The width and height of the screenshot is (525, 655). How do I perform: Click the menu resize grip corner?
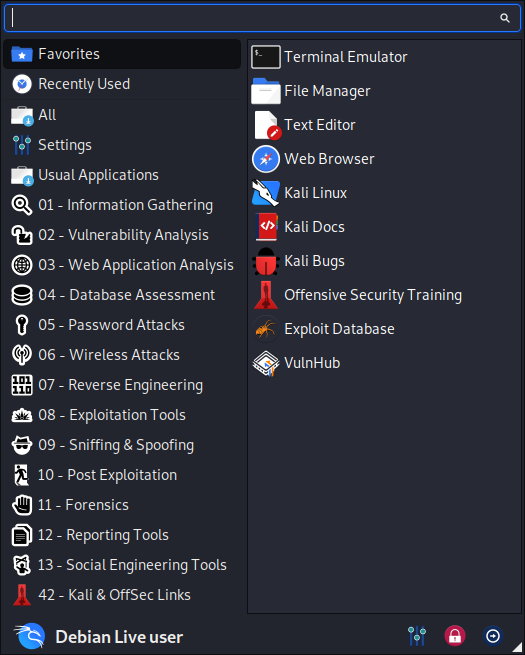tap(517, 648)
